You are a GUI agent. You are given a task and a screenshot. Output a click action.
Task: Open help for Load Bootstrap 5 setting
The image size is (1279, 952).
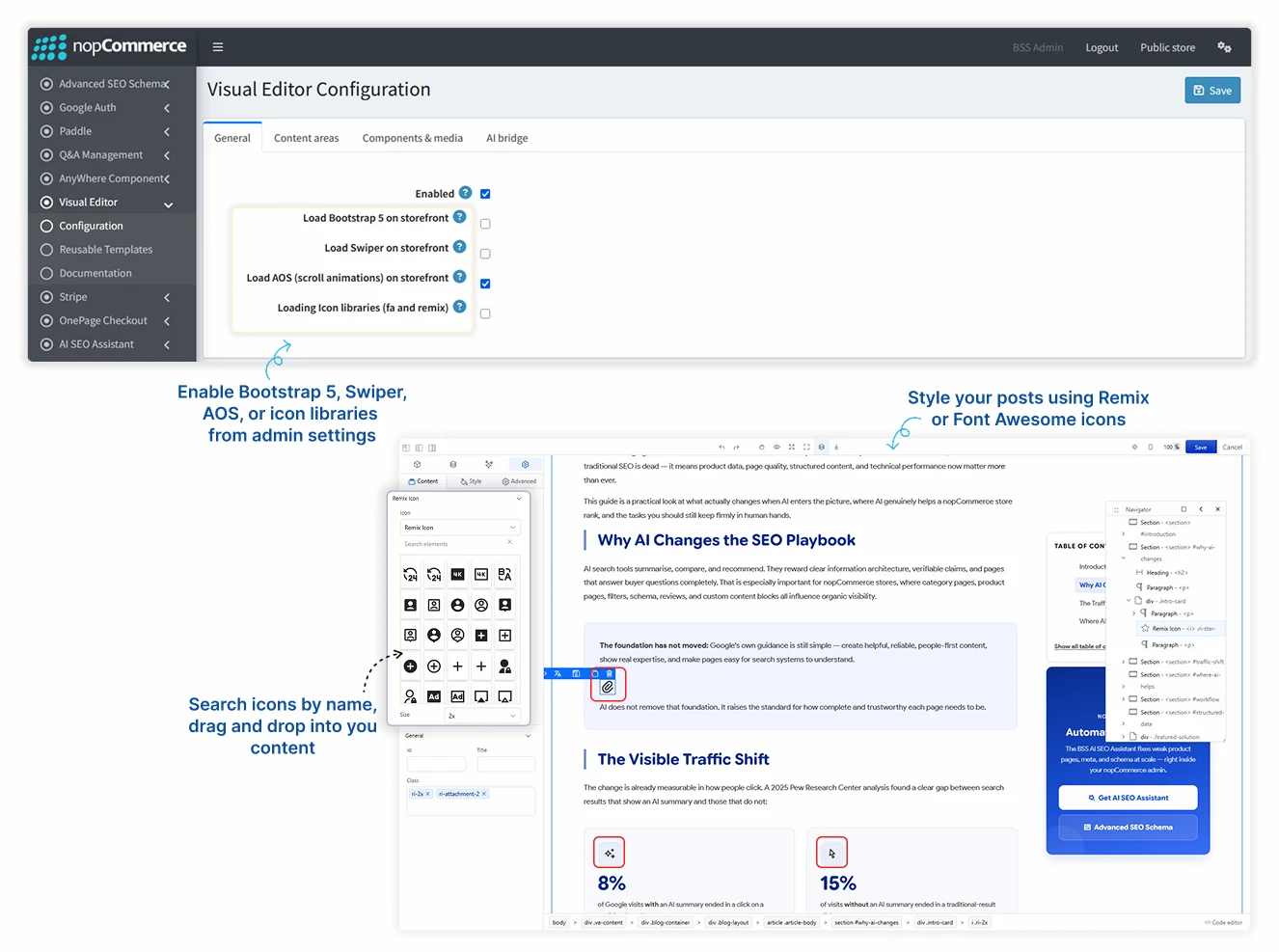(x=460, y=217)
